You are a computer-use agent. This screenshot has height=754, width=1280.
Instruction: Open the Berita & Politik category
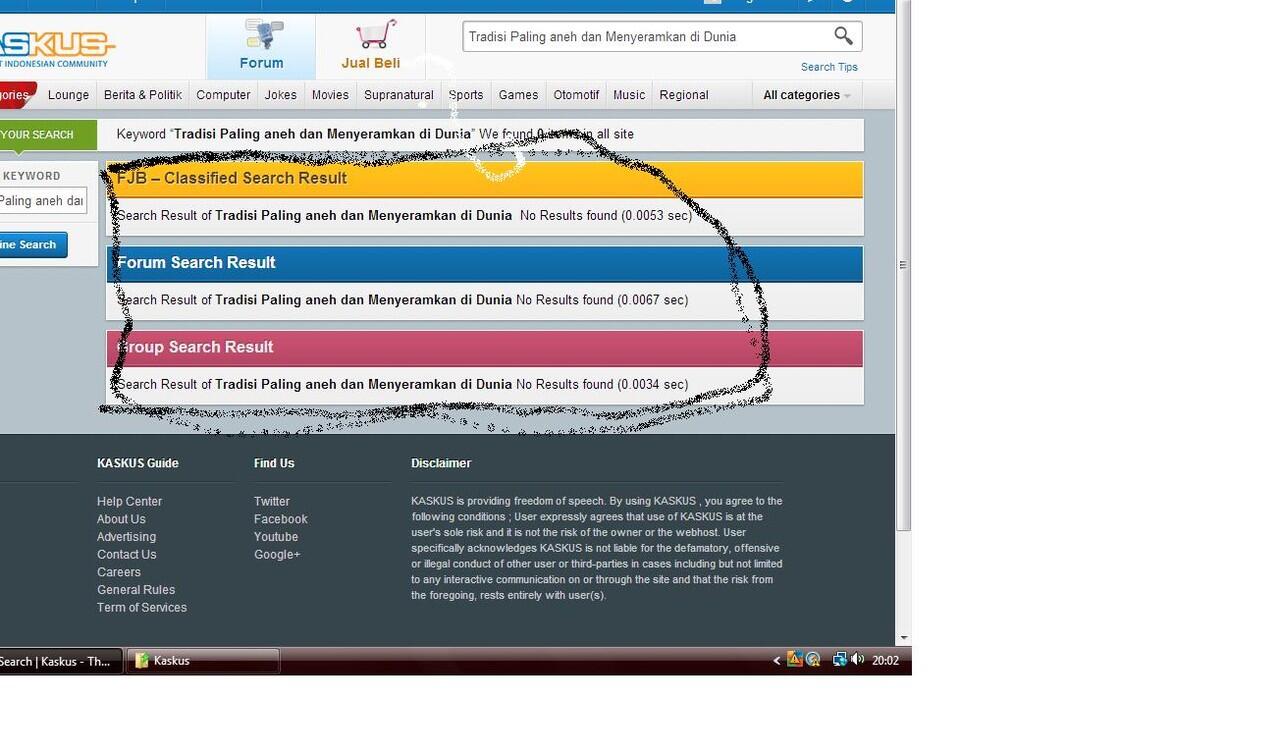(143, 95)
